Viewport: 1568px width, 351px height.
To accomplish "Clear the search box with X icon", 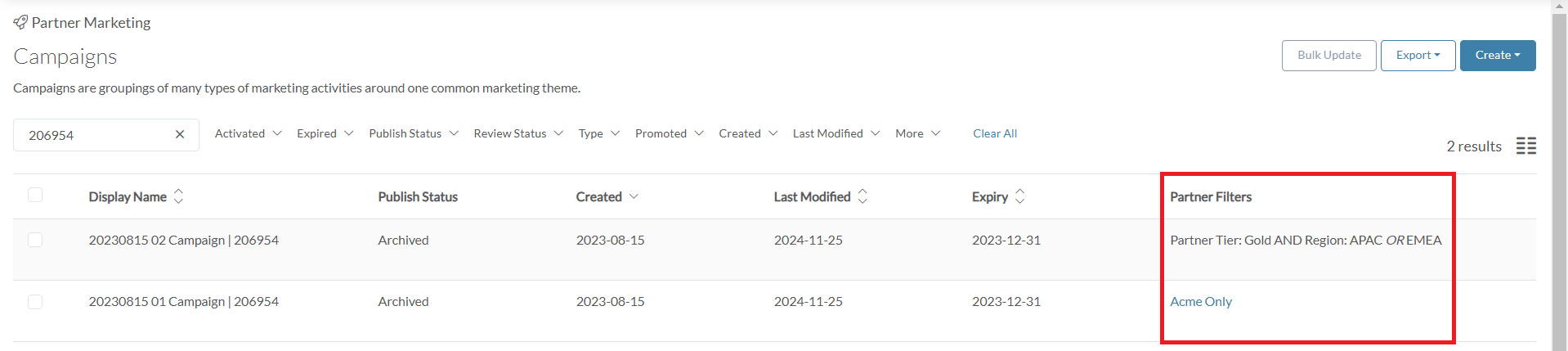I will [180, 134].
